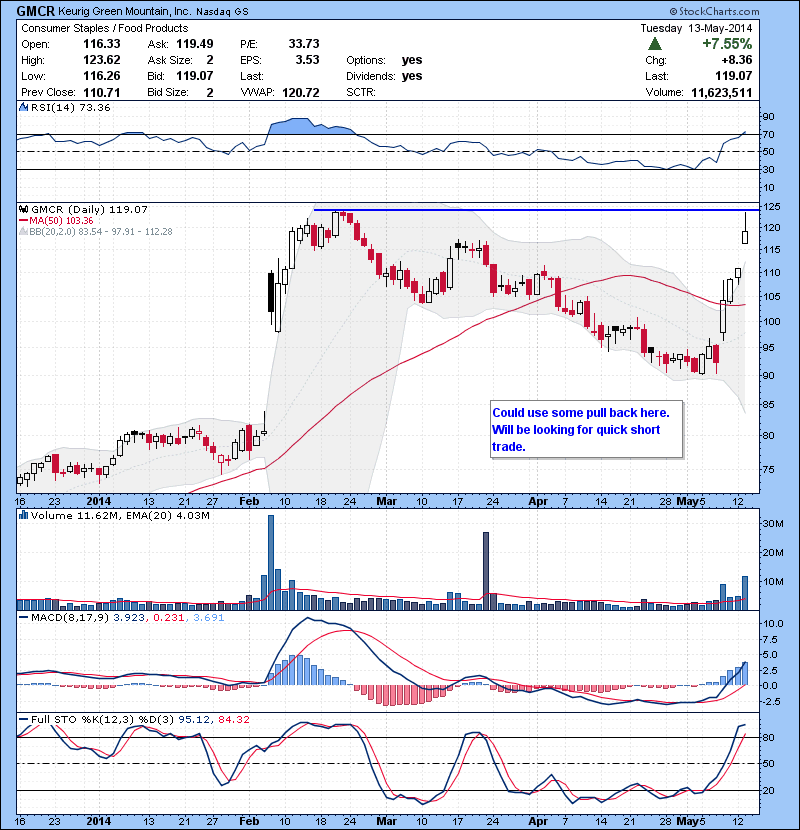Image resolution: width=800 pixels, height=830 pixels.
Task: Click the 125 price axis label
Action: tap(772, 207)
